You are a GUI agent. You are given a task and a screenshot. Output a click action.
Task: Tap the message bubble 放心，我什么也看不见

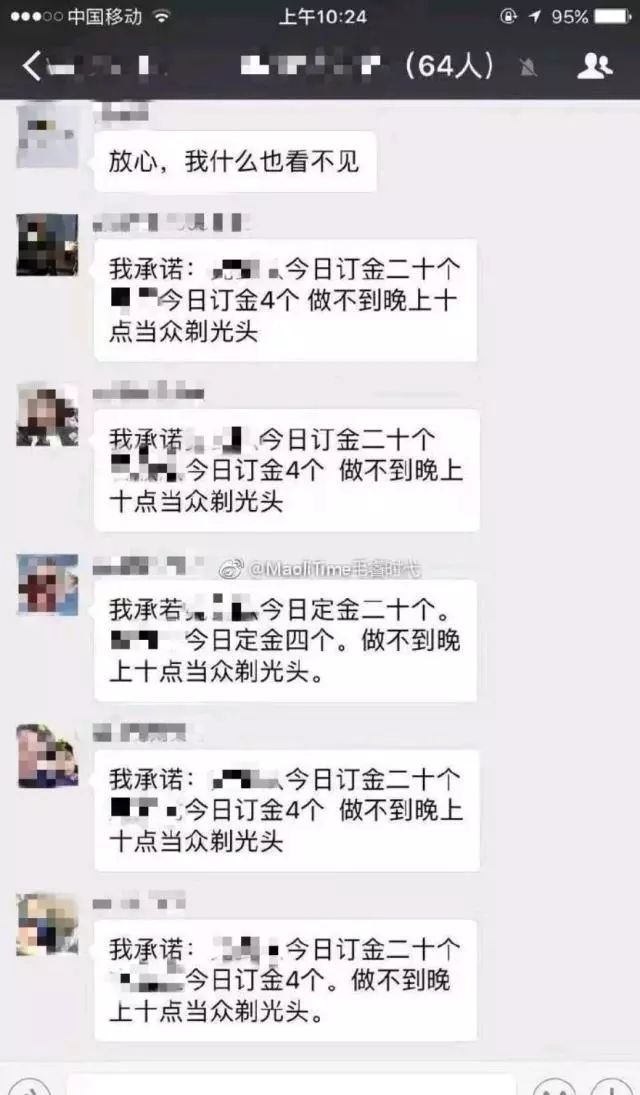[x=235, y=161]
